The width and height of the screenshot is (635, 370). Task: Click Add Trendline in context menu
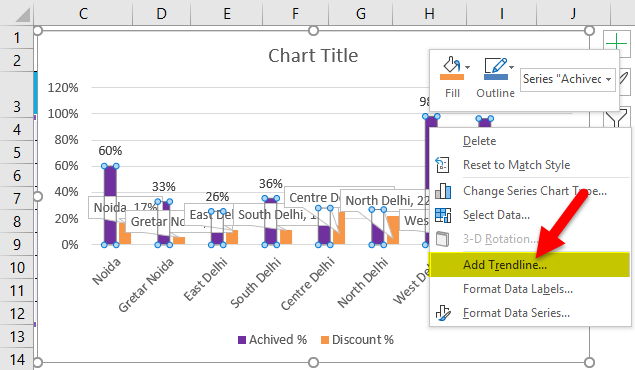point(530,264)
